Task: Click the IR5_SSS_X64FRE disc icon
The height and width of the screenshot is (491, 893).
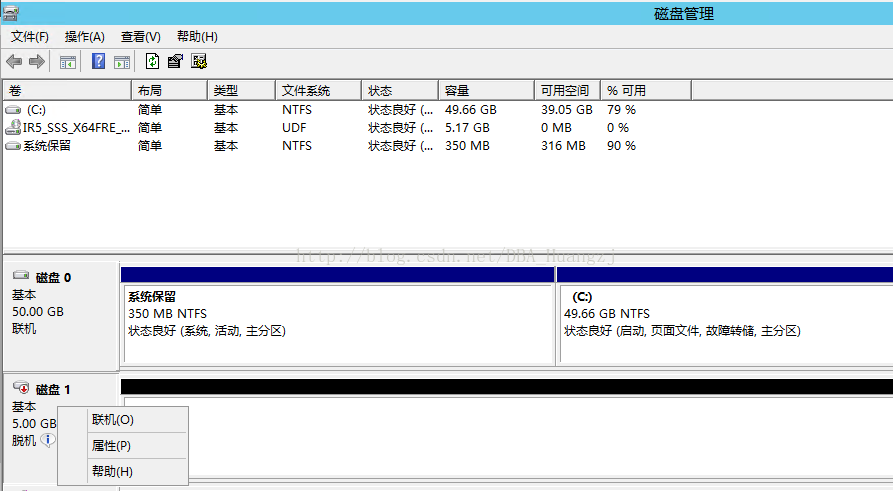Action: pyautogui.click(x=13, y=128)
